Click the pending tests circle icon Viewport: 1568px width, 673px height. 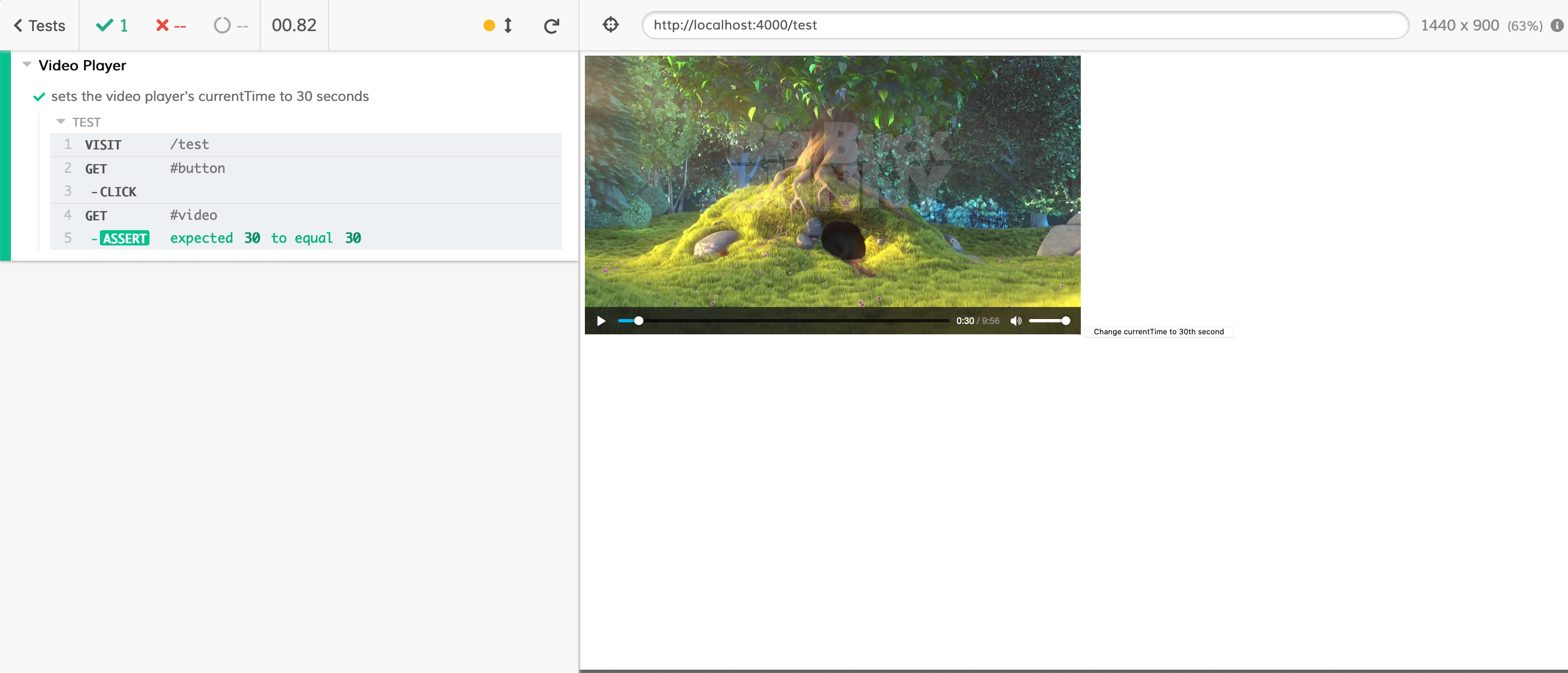point(223,25)
